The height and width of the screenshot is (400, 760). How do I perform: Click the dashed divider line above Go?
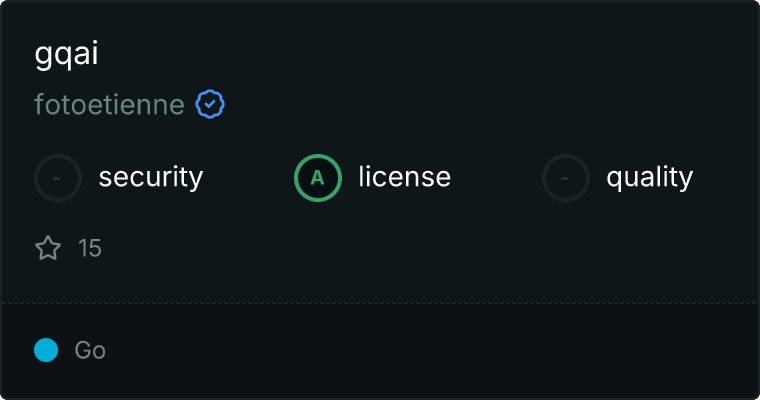(380, 303)
